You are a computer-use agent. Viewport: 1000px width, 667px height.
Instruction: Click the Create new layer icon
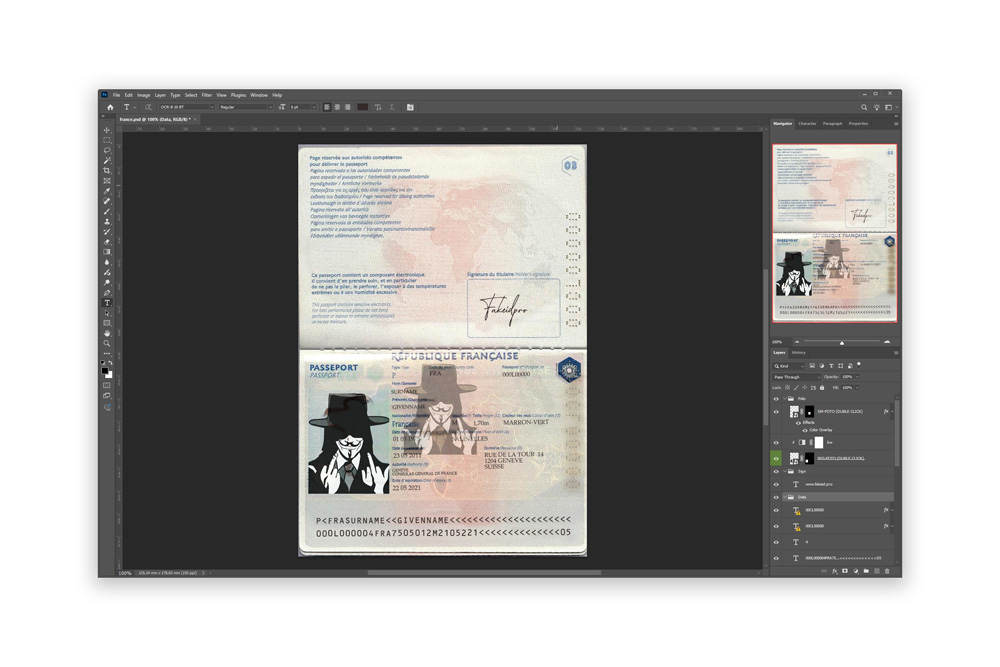point(877,571)
